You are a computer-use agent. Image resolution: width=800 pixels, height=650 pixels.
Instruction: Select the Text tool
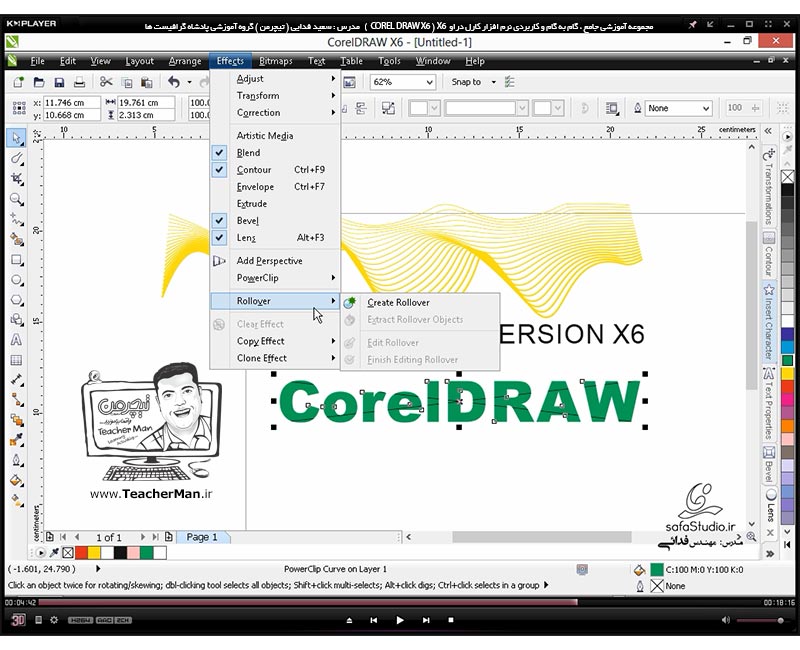[x=17, y=340]
